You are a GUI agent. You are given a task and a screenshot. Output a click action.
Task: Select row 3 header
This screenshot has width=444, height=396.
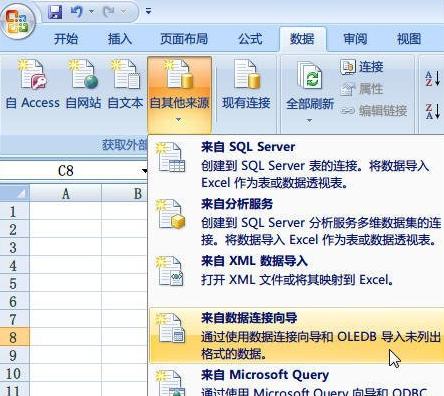(x=14, y=247)
